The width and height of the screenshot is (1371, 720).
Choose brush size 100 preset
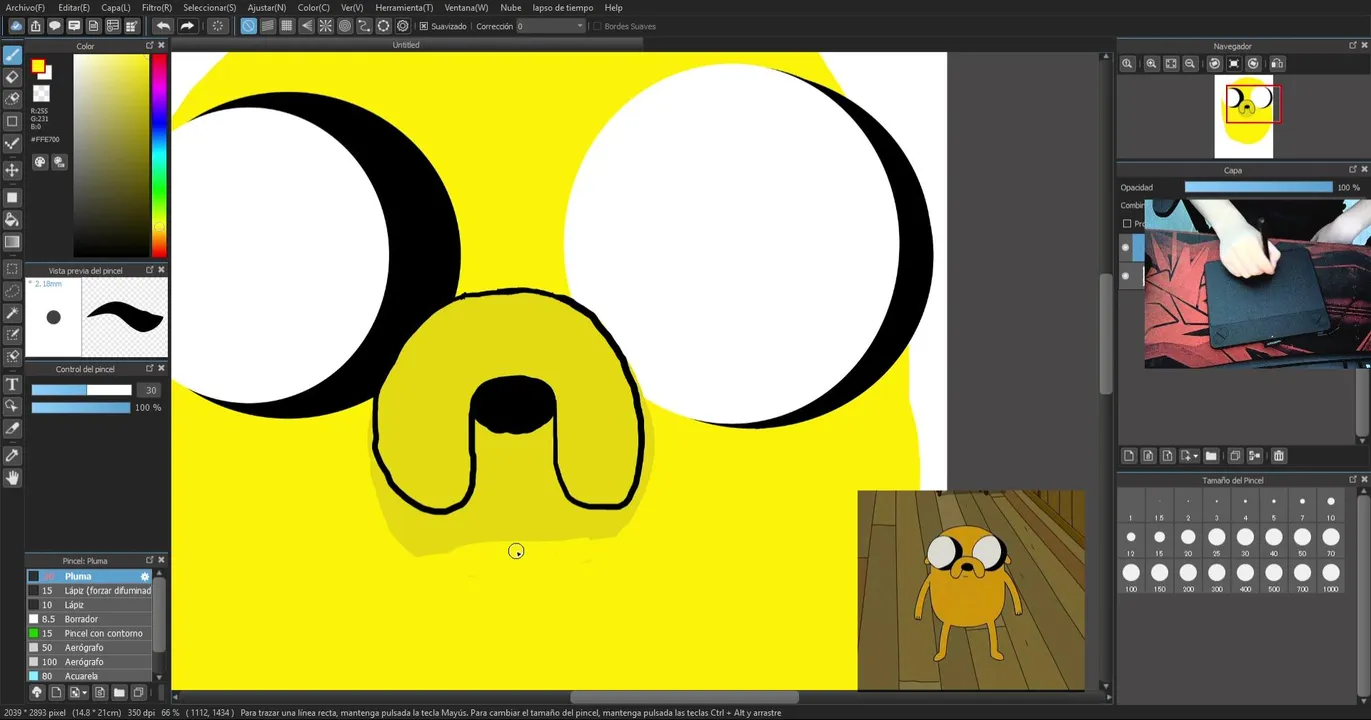click(x=1131, y=577)
